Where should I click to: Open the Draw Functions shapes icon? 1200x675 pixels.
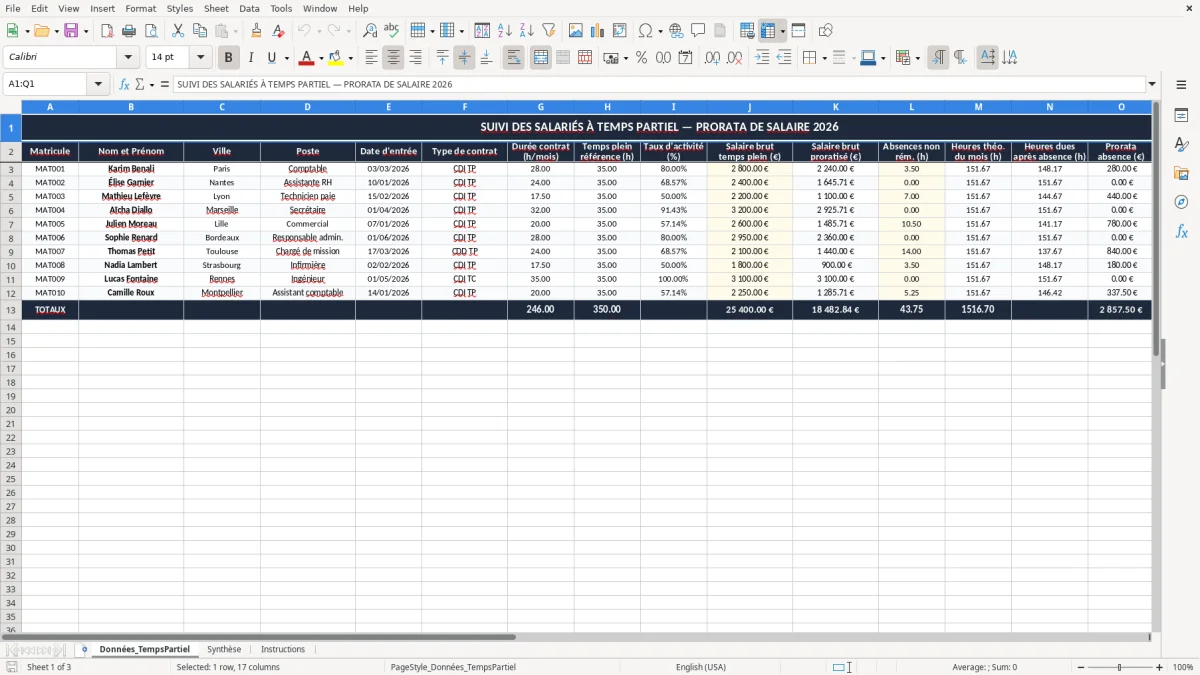825,31
